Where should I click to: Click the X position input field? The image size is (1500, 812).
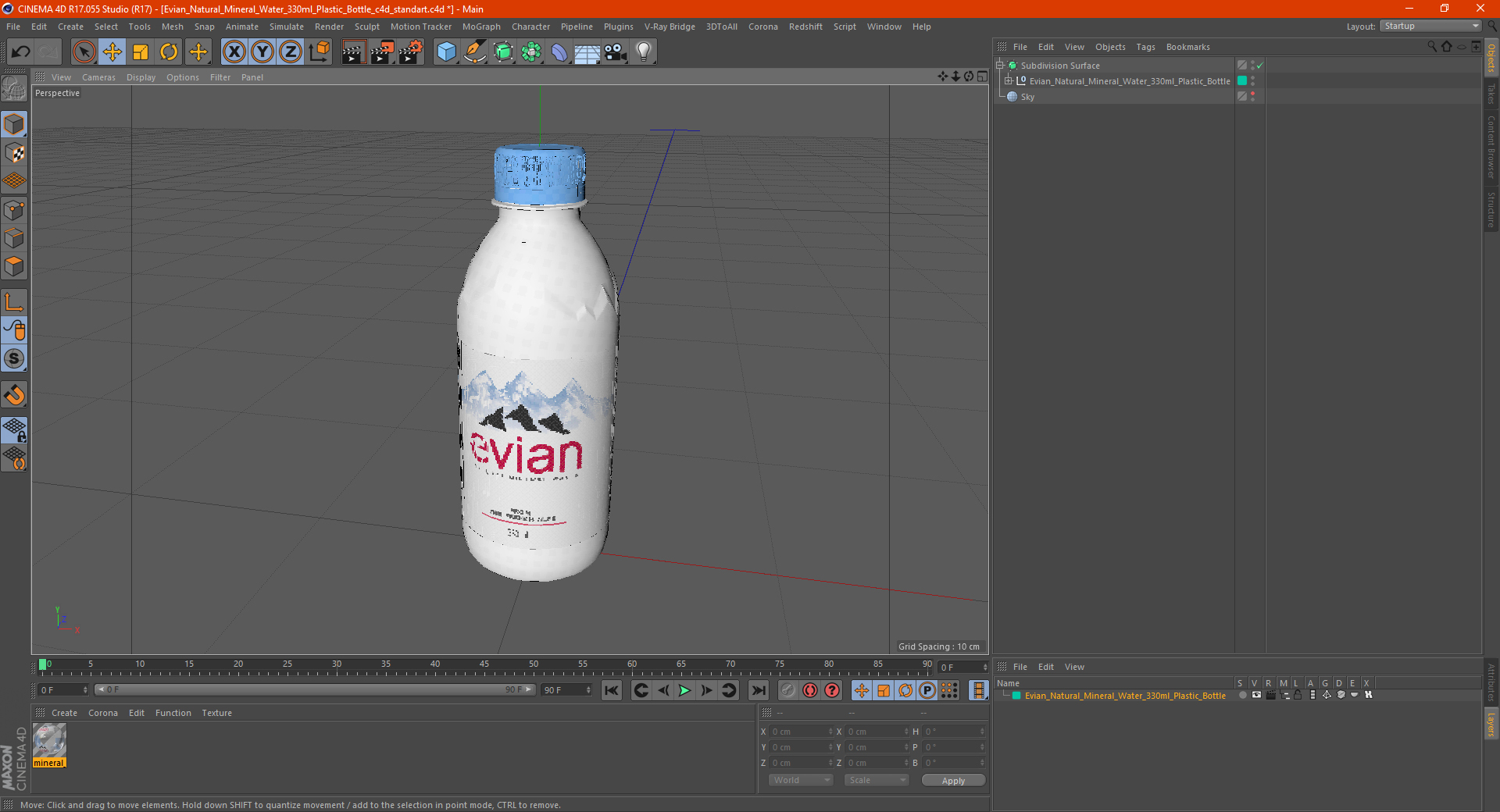pos(799,732)
